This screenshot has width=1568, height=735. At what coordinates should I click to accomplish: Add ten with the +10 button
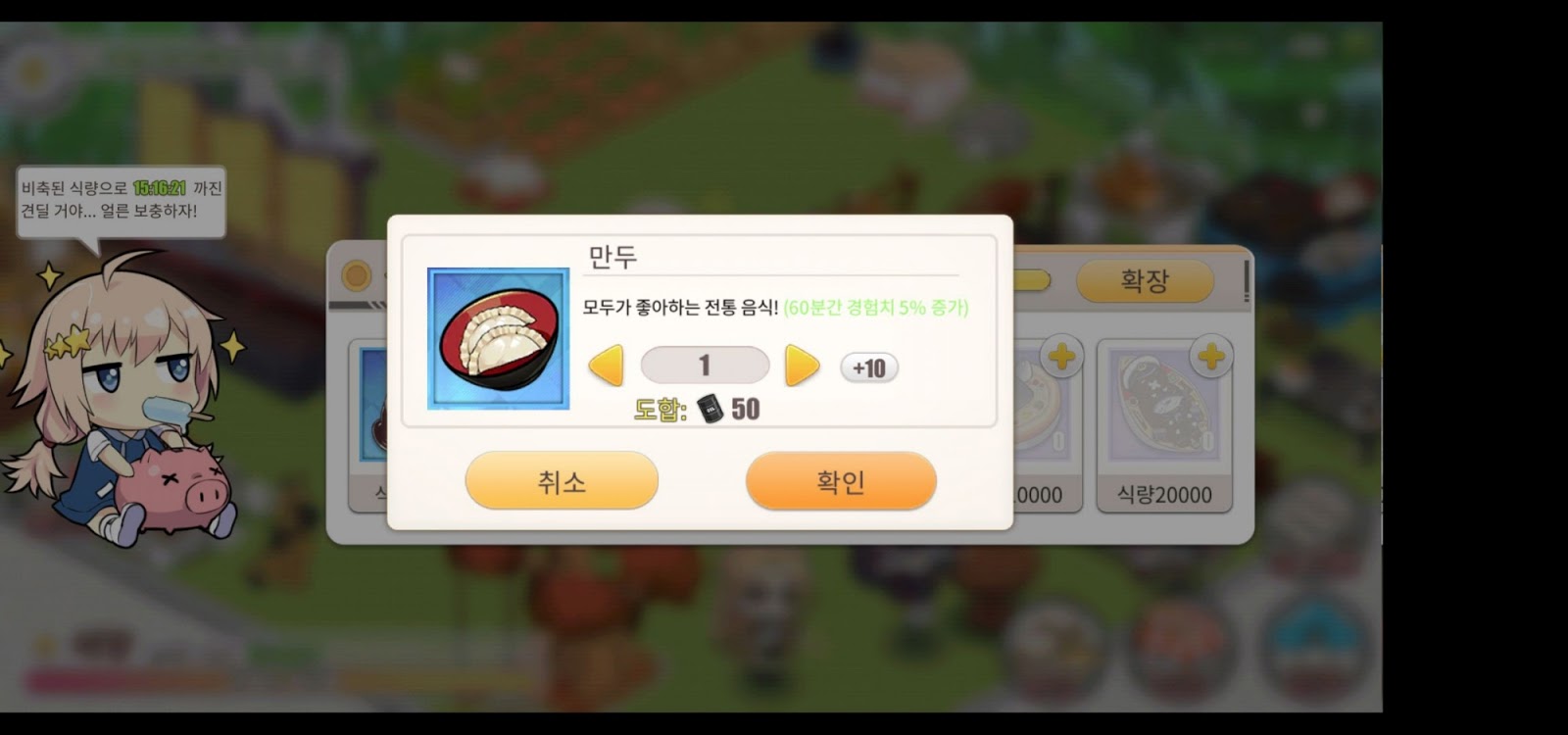click(868, 367)
